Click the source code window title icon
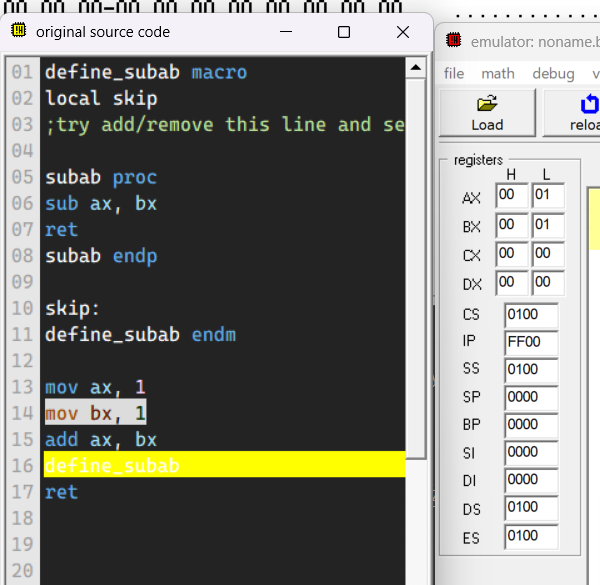This screenshot has height=585, width=600. 18,31
